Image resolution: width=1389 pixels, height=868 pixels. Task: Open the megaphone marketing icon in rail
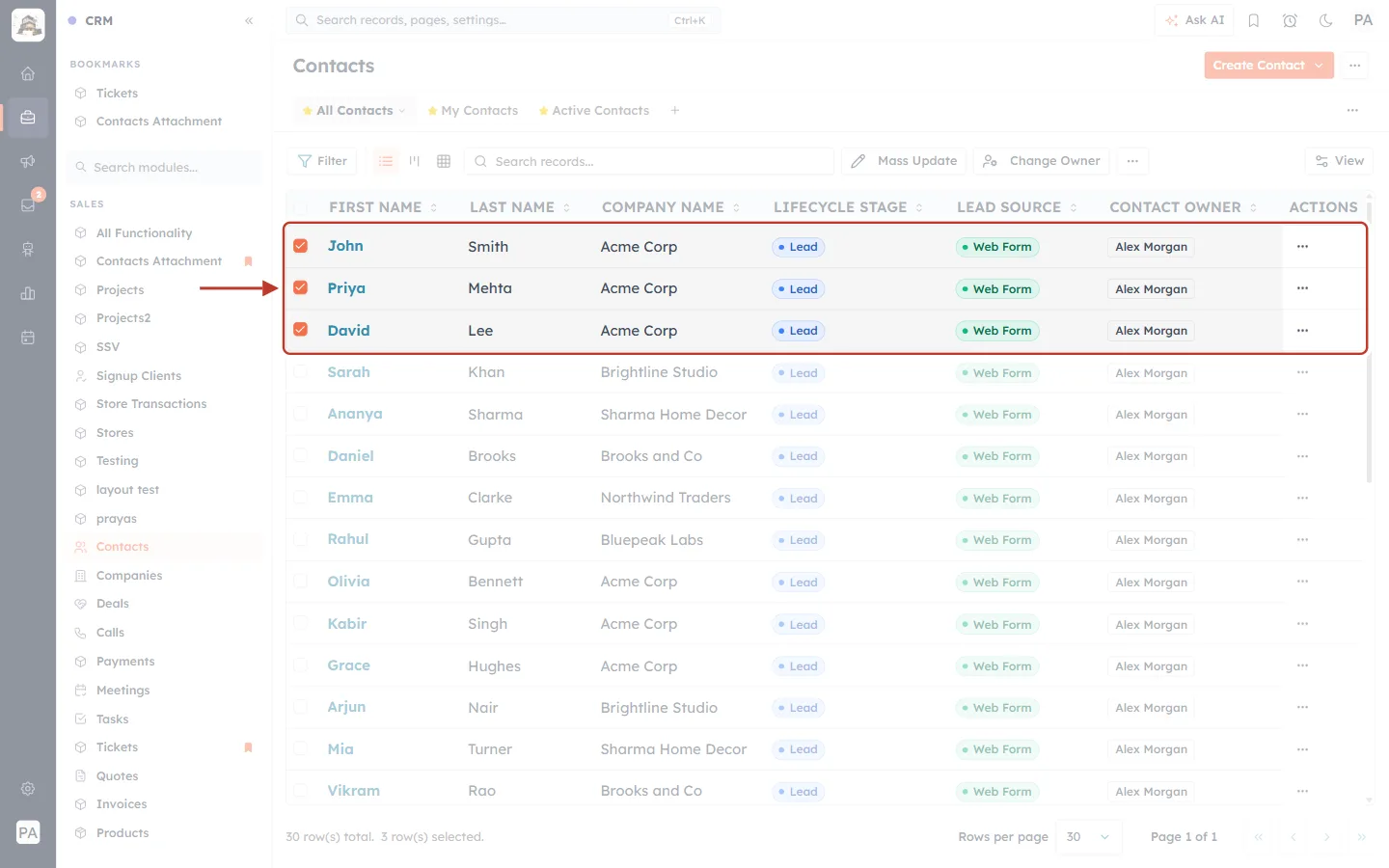tap(28, 161)
